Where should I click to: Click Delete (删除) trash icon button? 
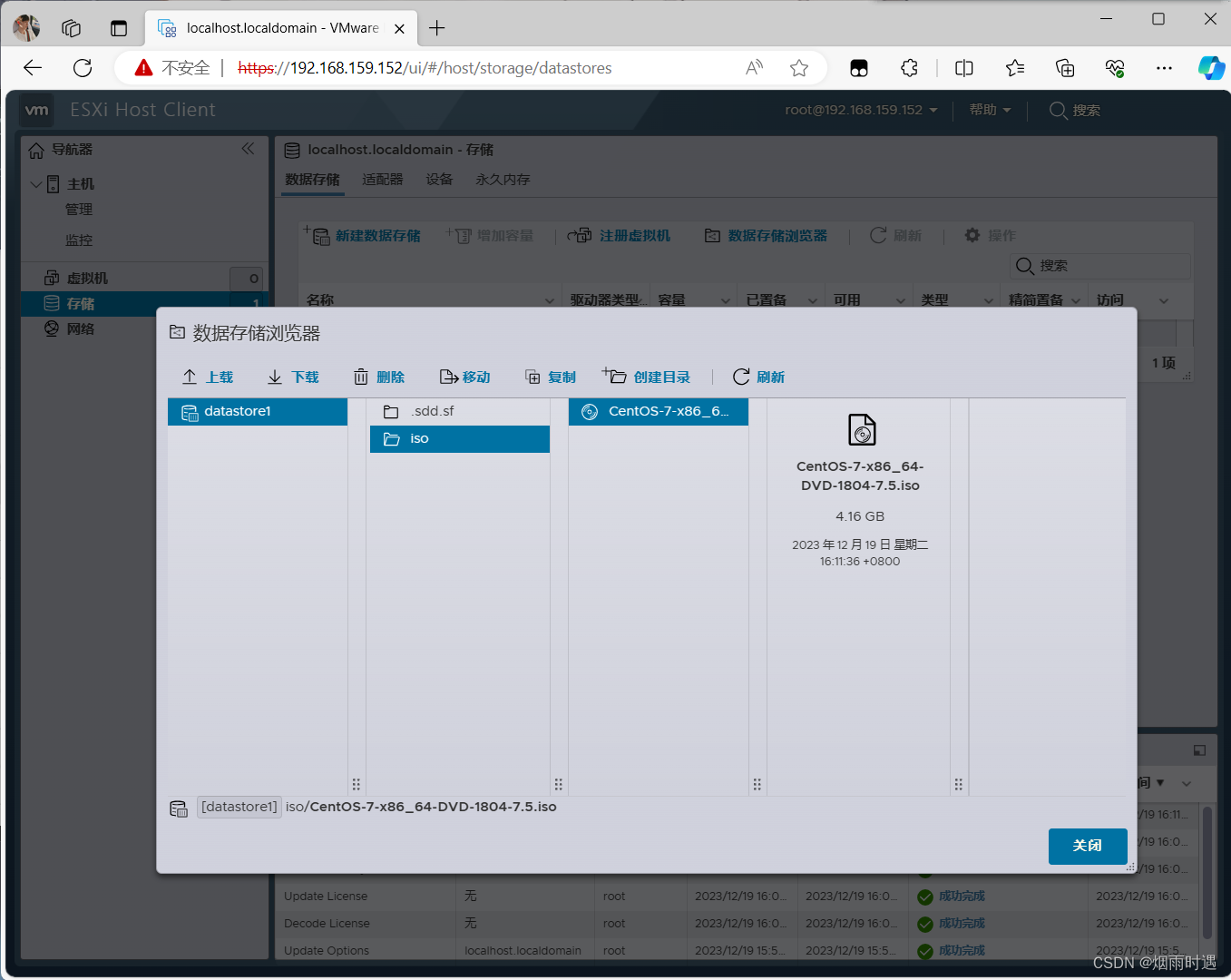[379, 377]
